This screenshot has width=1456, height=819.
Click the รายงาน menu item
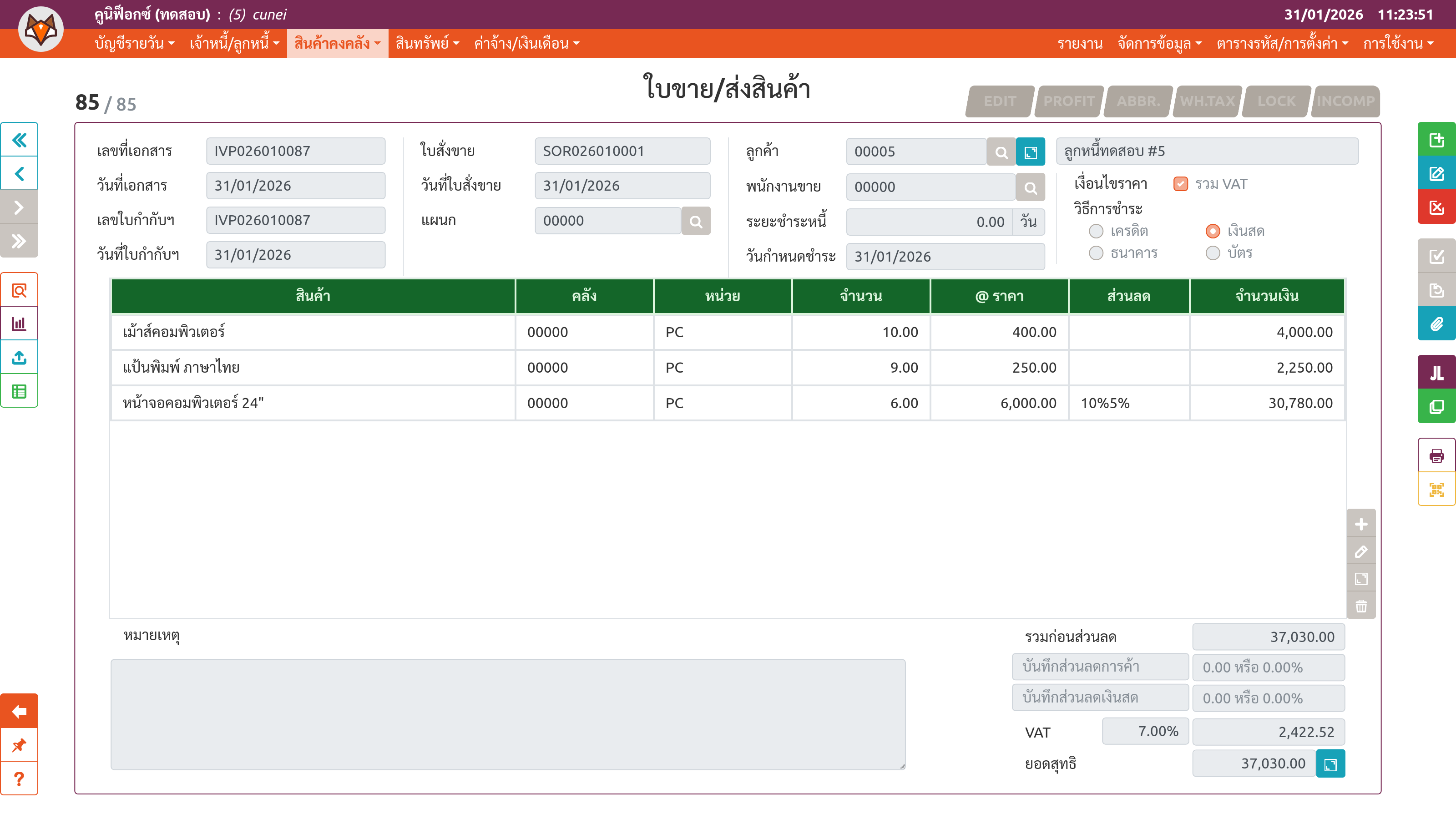pos(1080,44)
